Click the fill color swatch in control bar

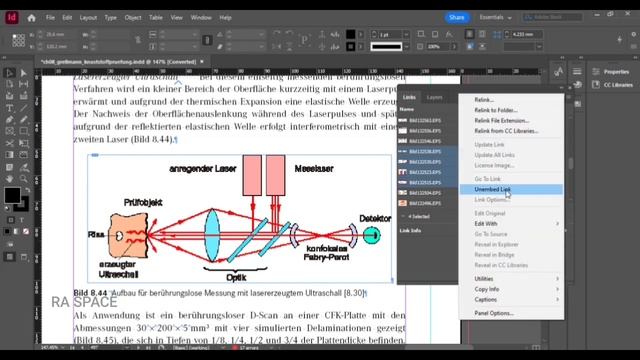coord(351,35)
